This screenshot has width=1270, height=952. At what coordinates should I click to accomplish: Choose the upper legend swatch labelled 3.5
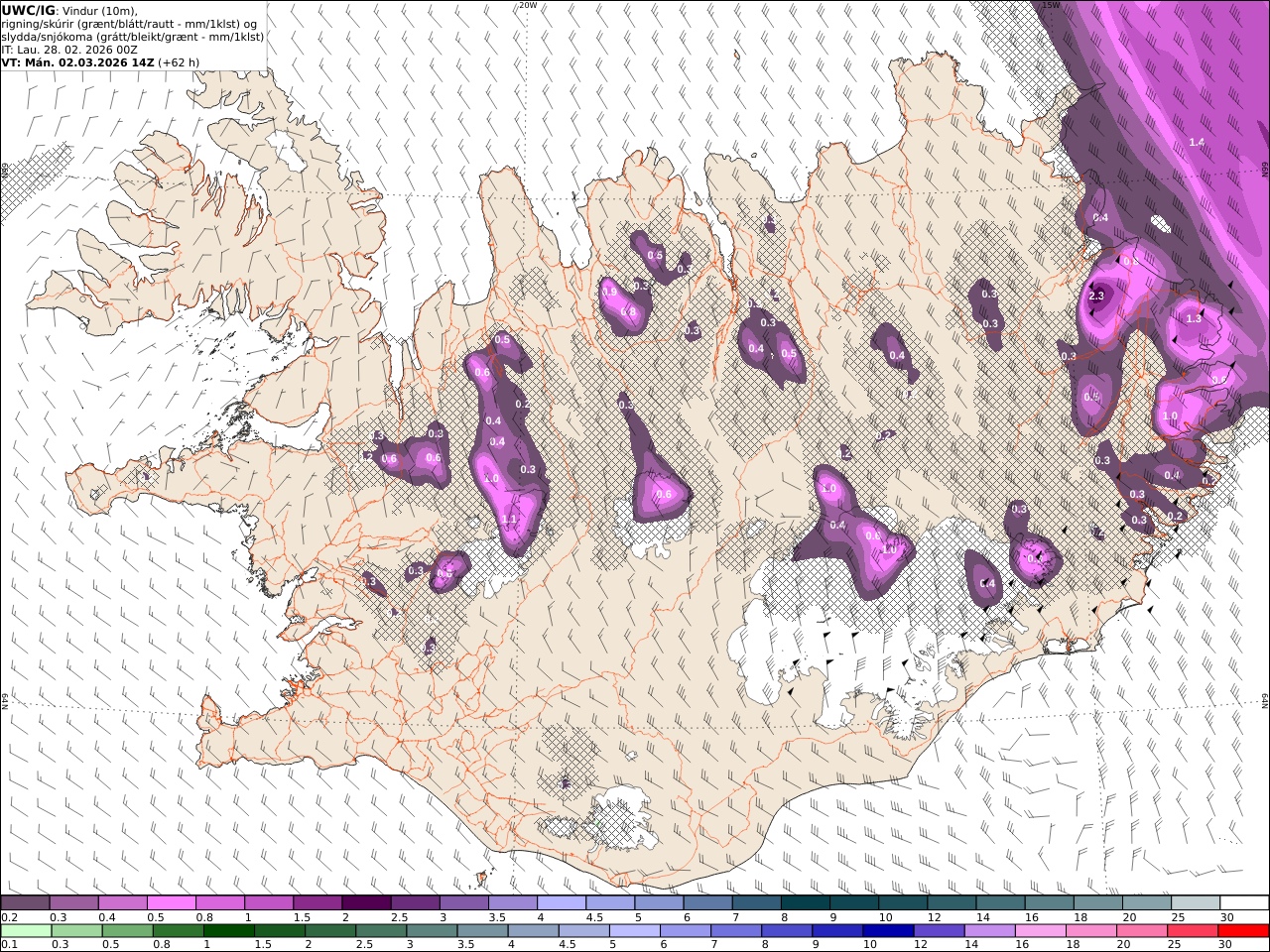click(513, 903)
